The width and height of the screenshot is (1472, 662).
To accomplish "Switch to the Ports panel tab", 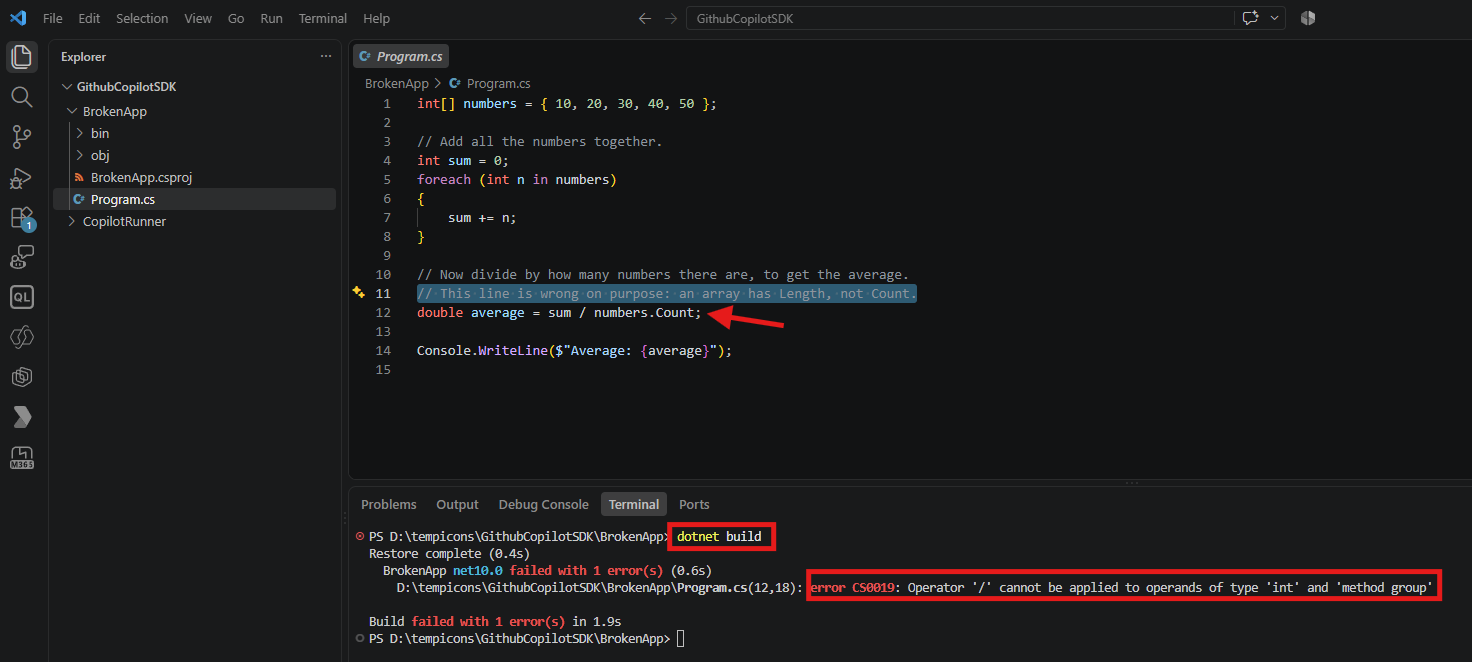I will (x=694, y=504).
